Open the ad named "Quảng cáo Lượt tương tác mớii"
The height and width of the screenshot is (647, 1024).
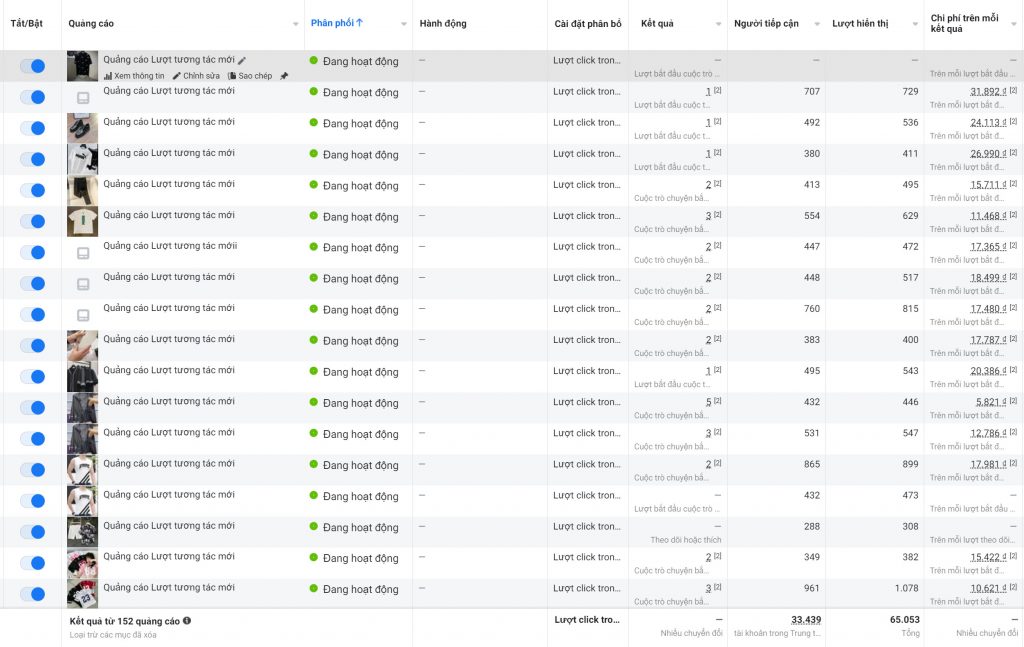170,246
